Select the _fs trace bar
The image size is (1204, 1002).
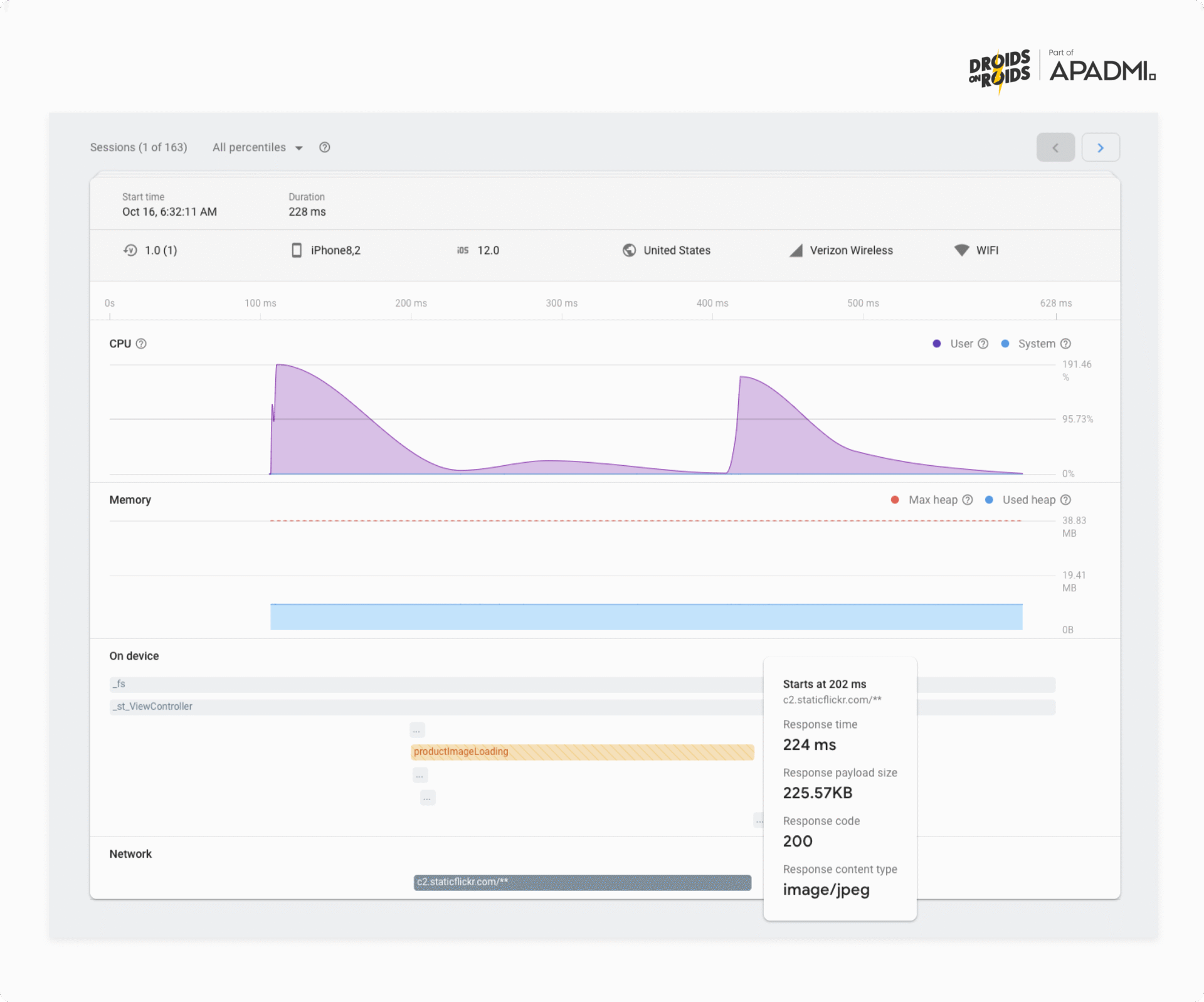pyautogui.click(x=583, y=684)
